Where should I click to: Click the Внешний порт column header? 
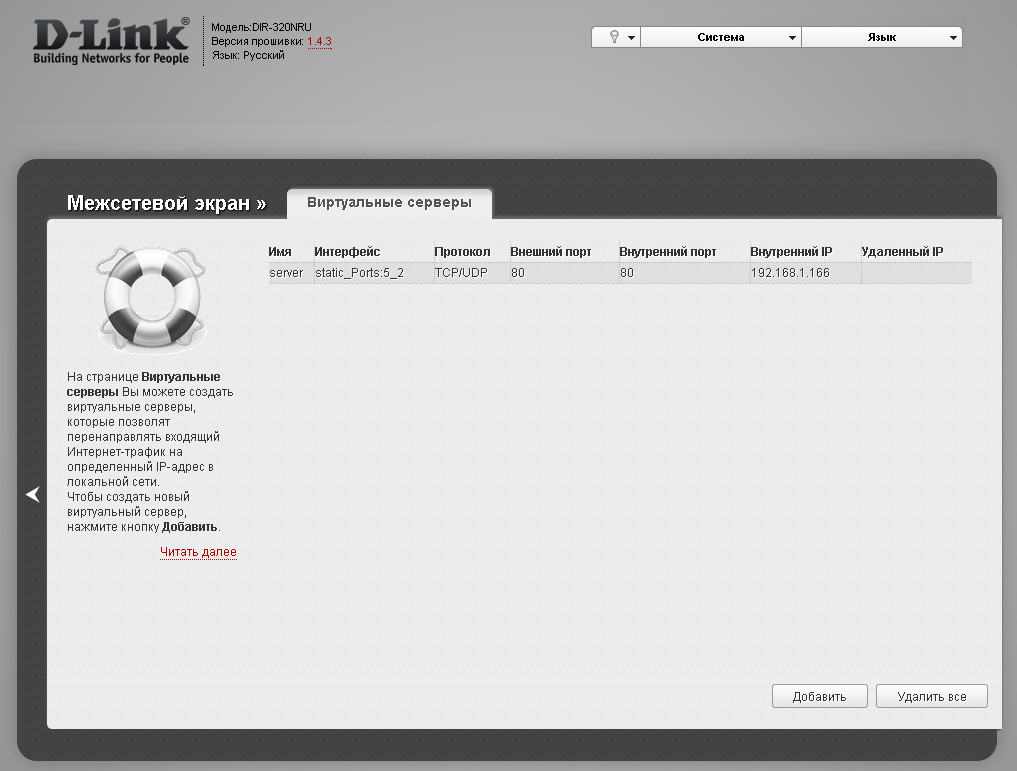pyautogui.click(x=551, y=252)
